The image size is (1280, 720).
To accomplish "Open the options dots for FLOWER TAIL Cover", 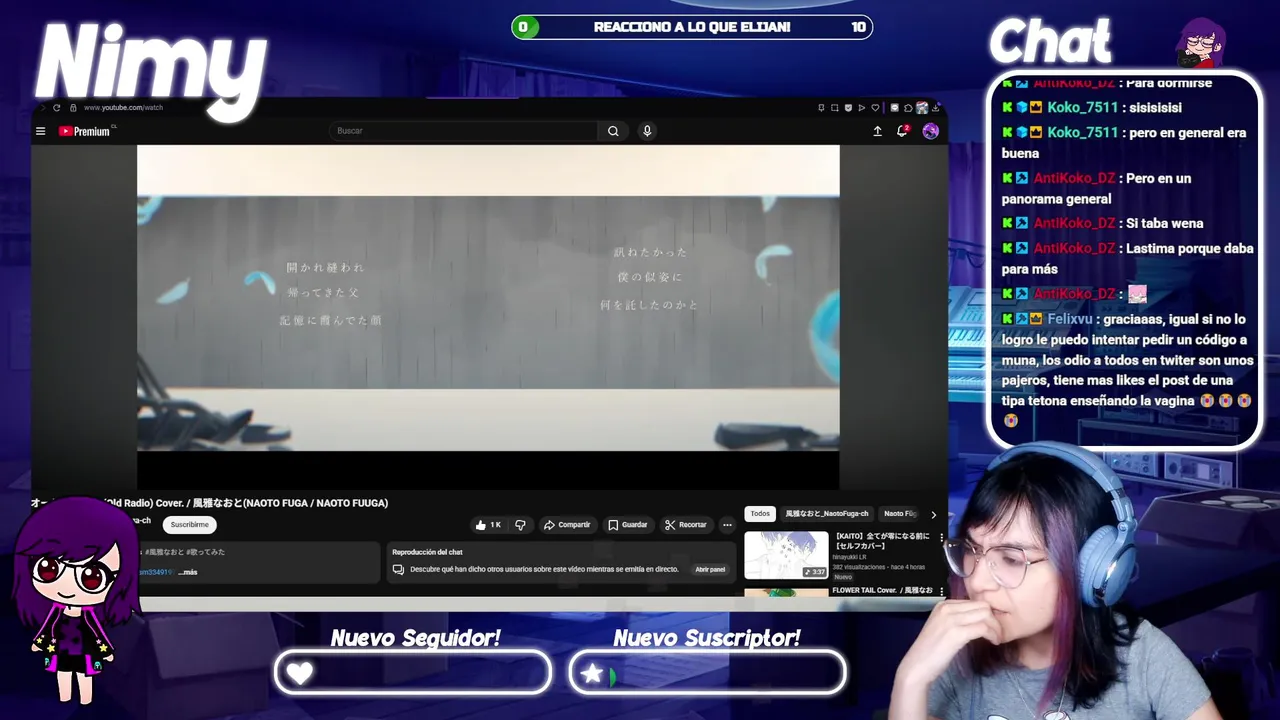I will [x=941, y=591].
